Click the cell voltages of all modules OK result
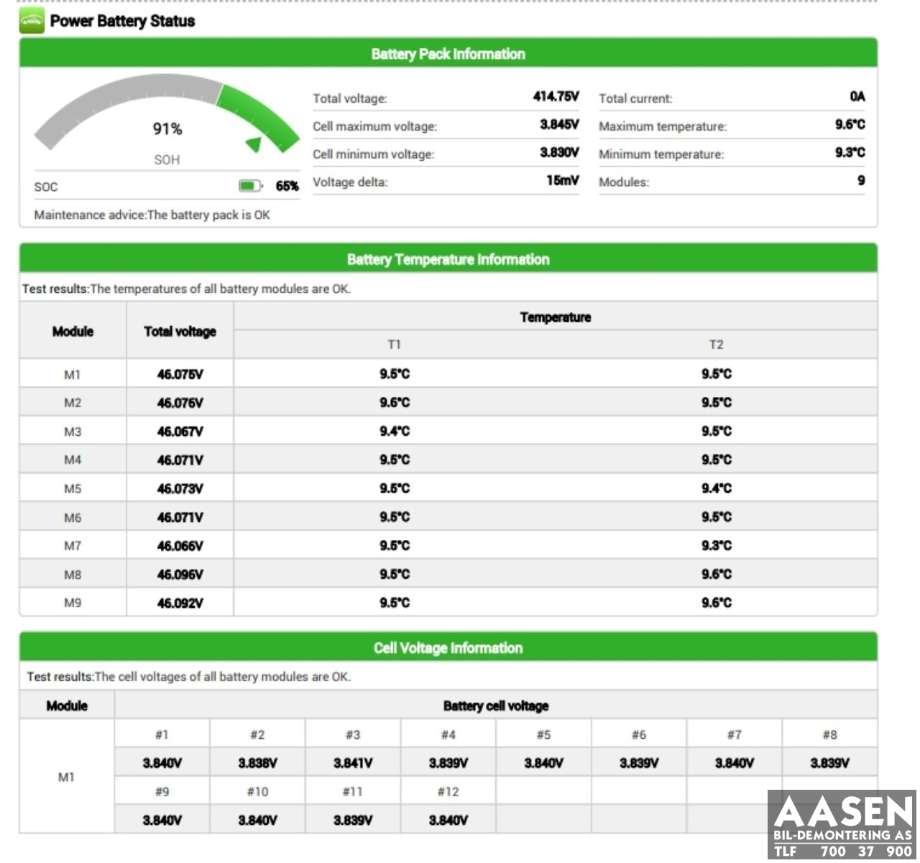920x863 pixels. [x=188, y=676]
